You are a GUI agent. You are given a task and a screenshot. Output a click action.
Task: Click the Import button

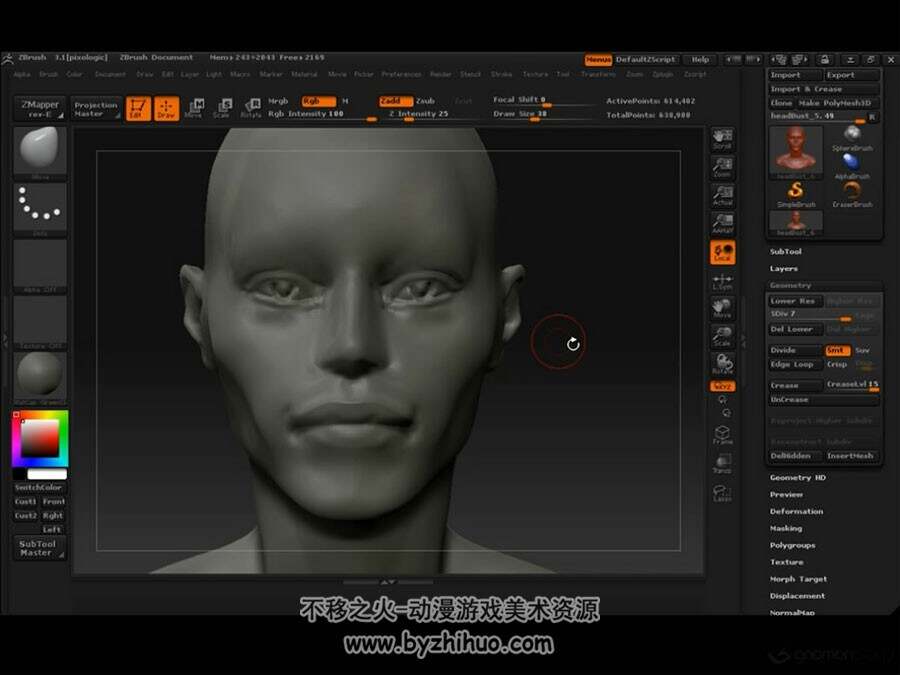tap(796, 75)
